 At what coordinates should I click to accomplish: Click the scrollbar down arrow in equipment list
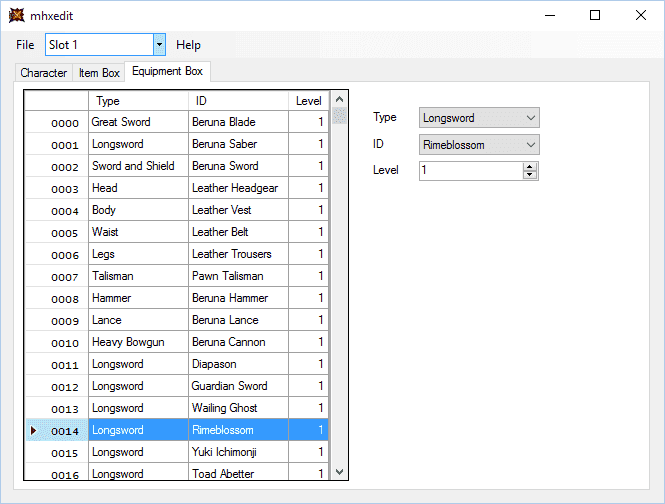coord(339,471)
